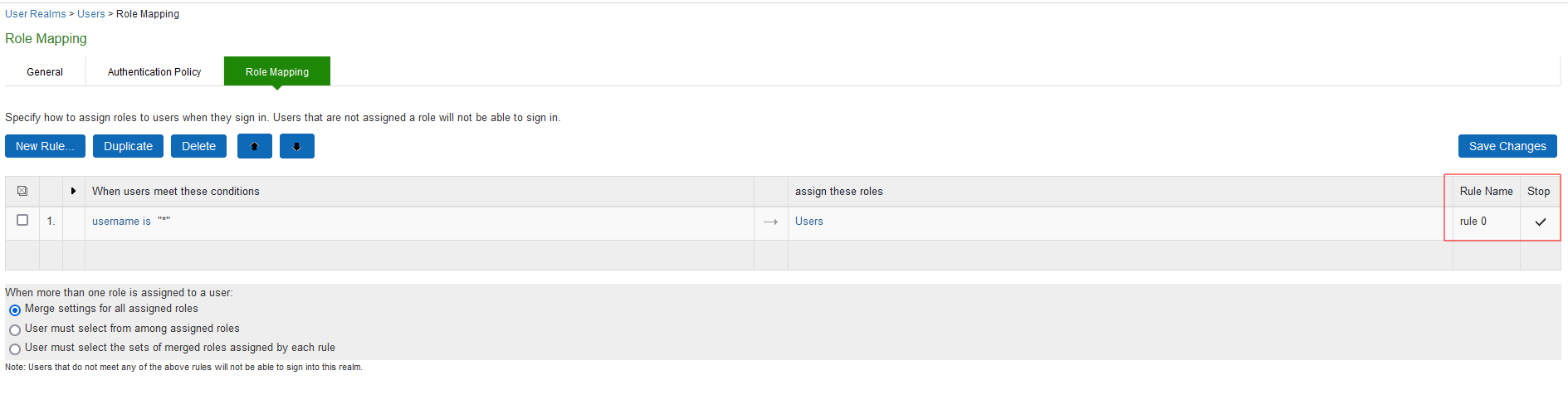The image size is (1568, 395).
Task: Select sets of merged roles by each rule
Action: pyautogui.click(x=15, y=349)
